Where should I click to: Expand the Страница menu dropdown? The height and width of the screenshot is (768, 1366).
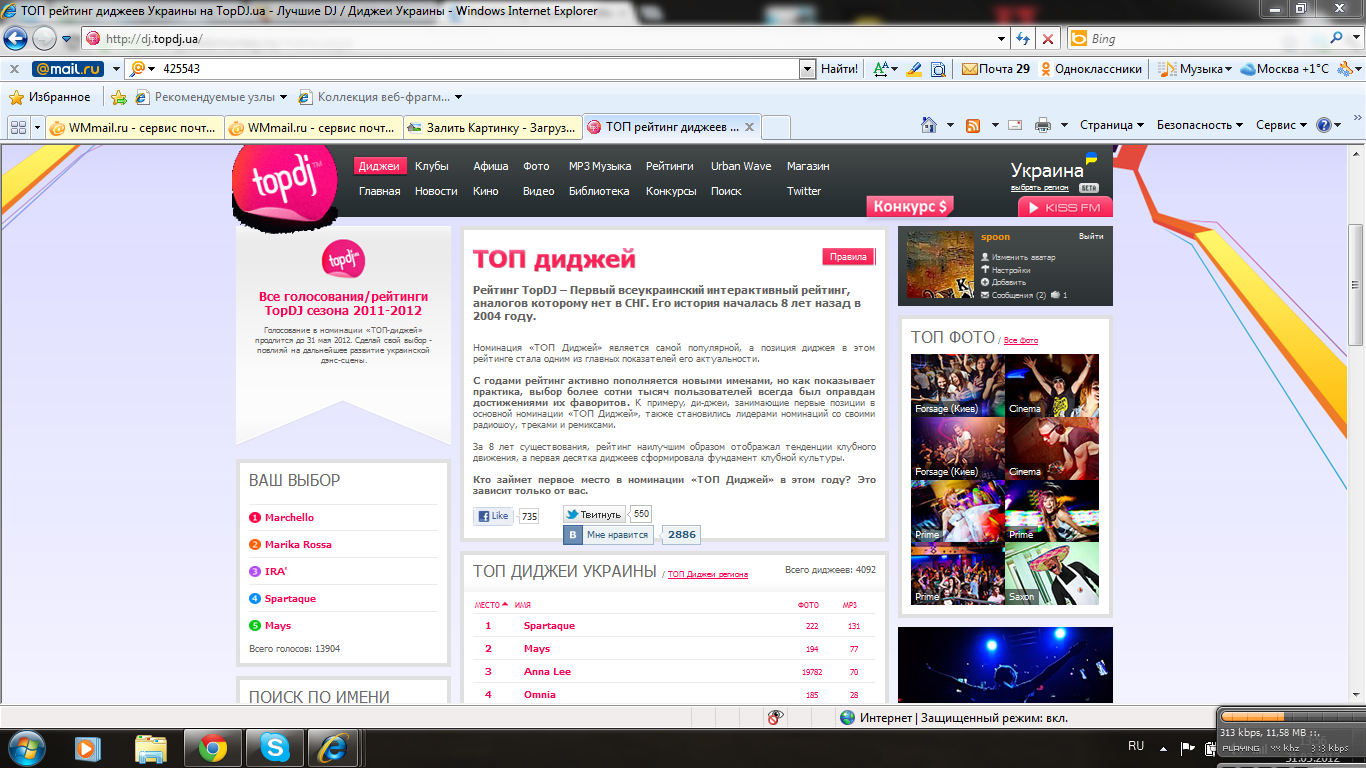click(x=1112, y=125)
